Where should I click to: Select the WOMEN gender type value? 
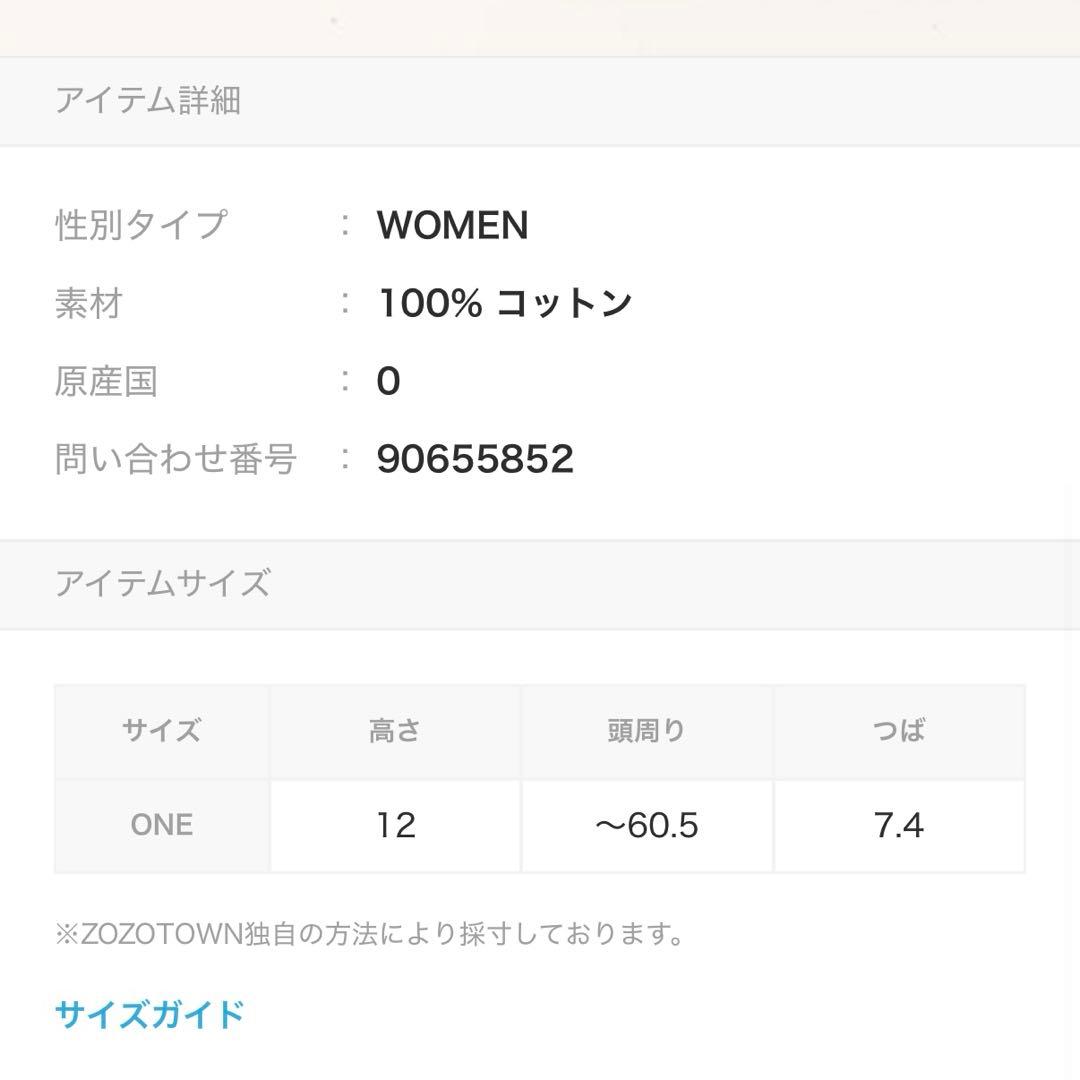pos(452,225)
